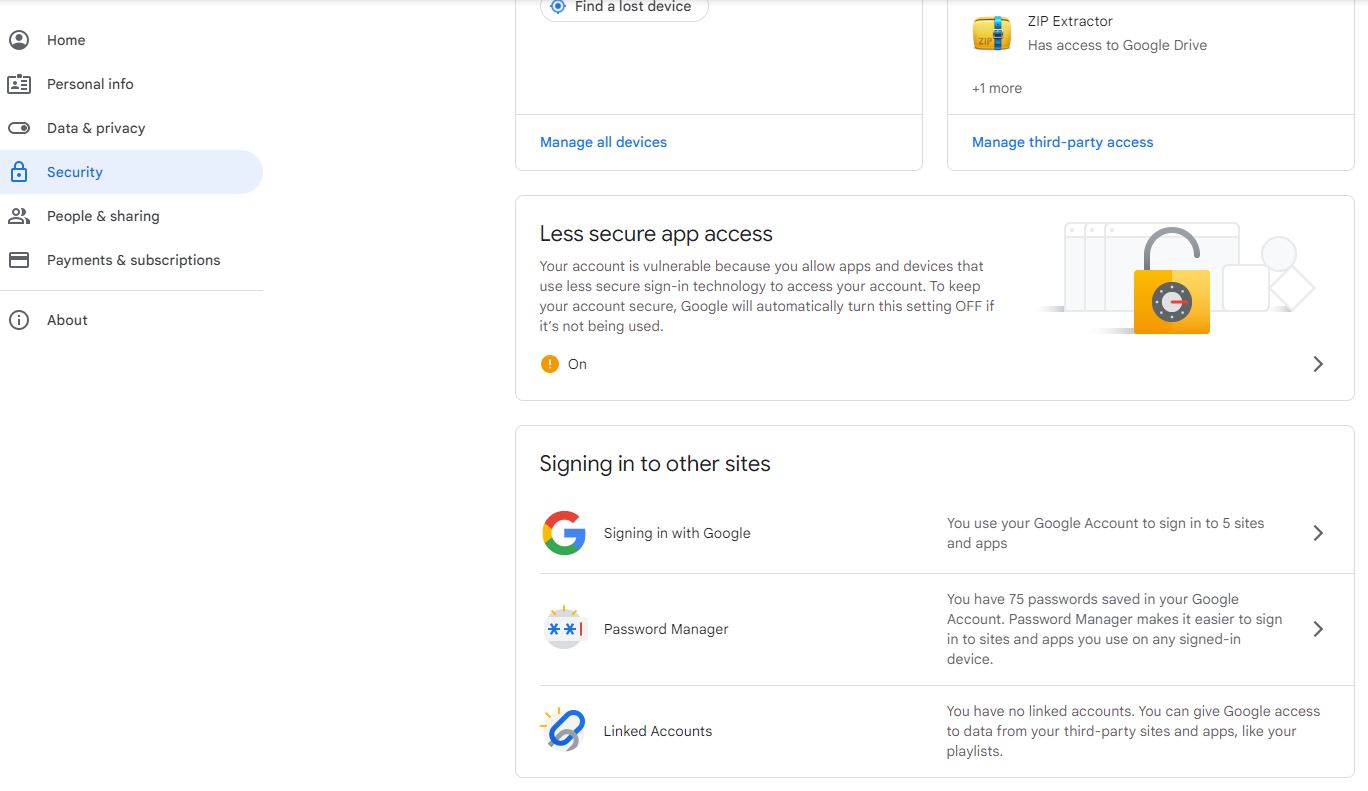Click the Payments & subscriptions card icon
Image resolution: width=1368 pixels, height=791 pixels.
click(18, 260)
